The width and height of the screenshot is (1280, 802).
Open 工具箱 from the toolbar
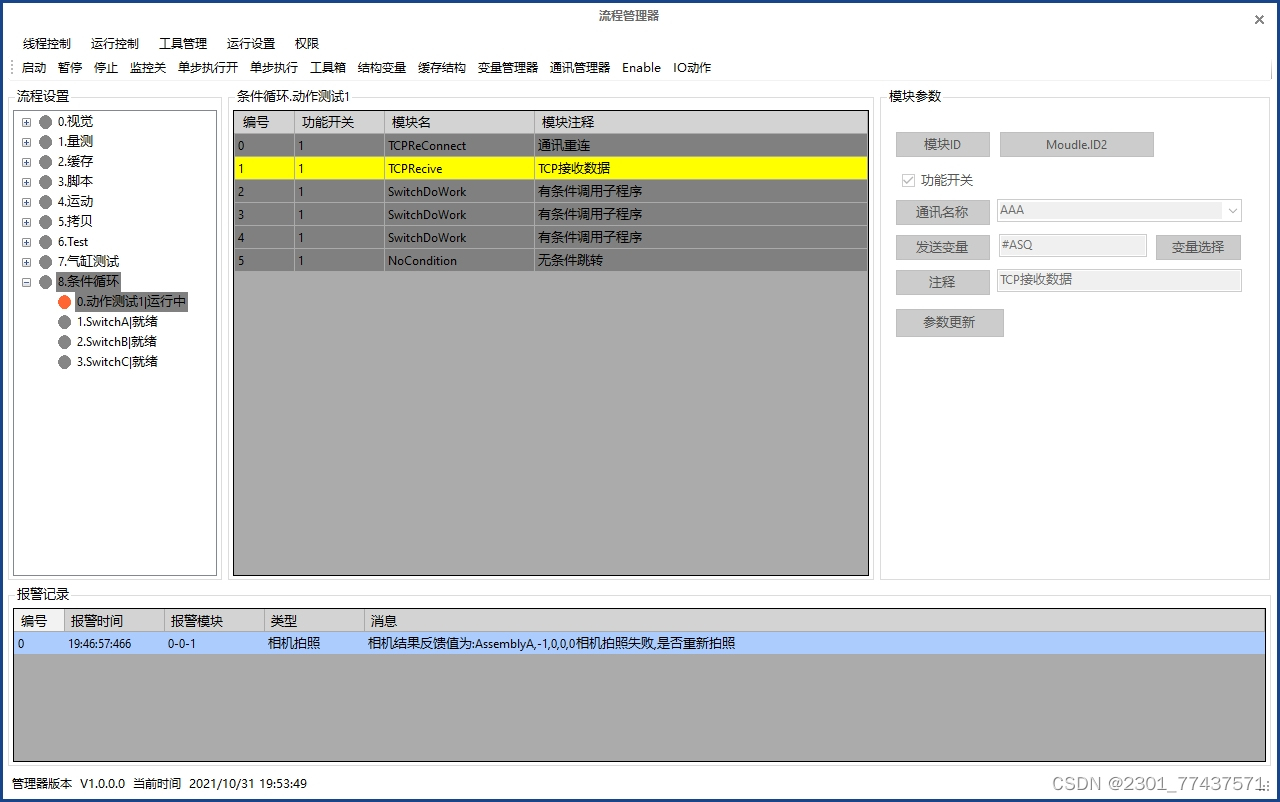(x=328, y=68)
